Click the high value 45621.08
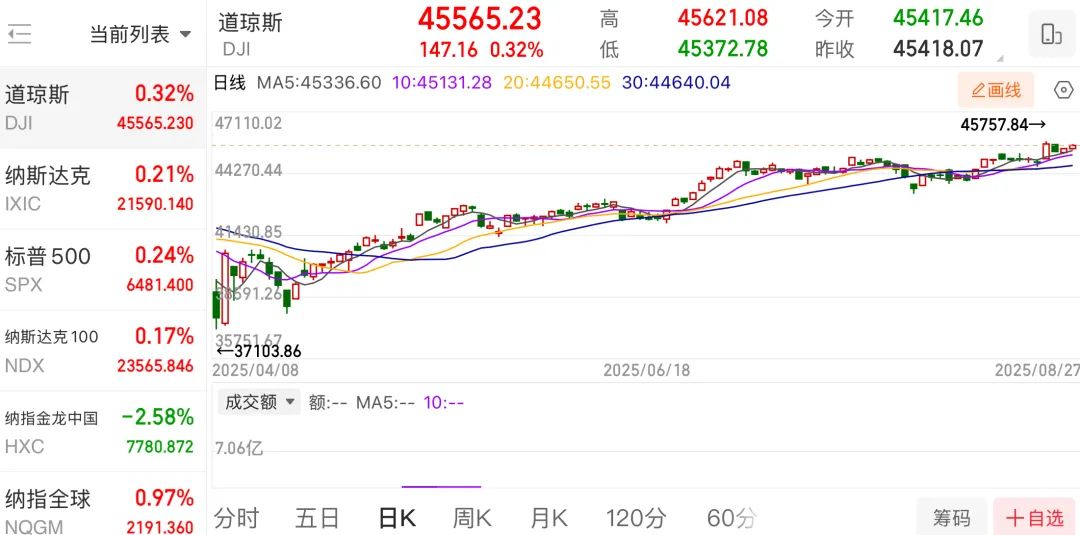This screenshot has width=1080, height=535. tap(723, 17)
